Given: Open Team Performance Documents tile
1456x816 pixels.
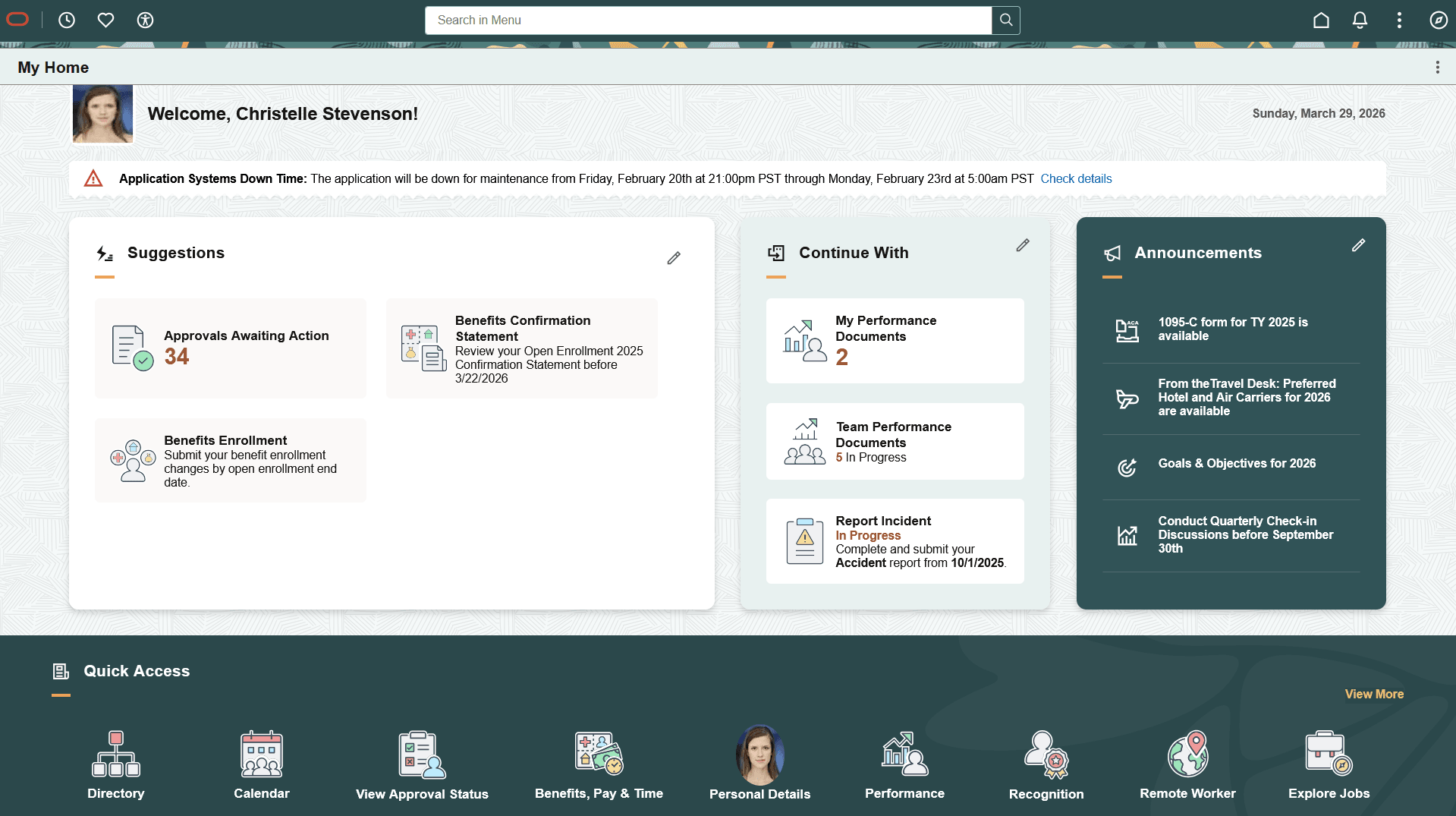Looking at the screenshot, I should pyautogui.click(x=895, y=441).
